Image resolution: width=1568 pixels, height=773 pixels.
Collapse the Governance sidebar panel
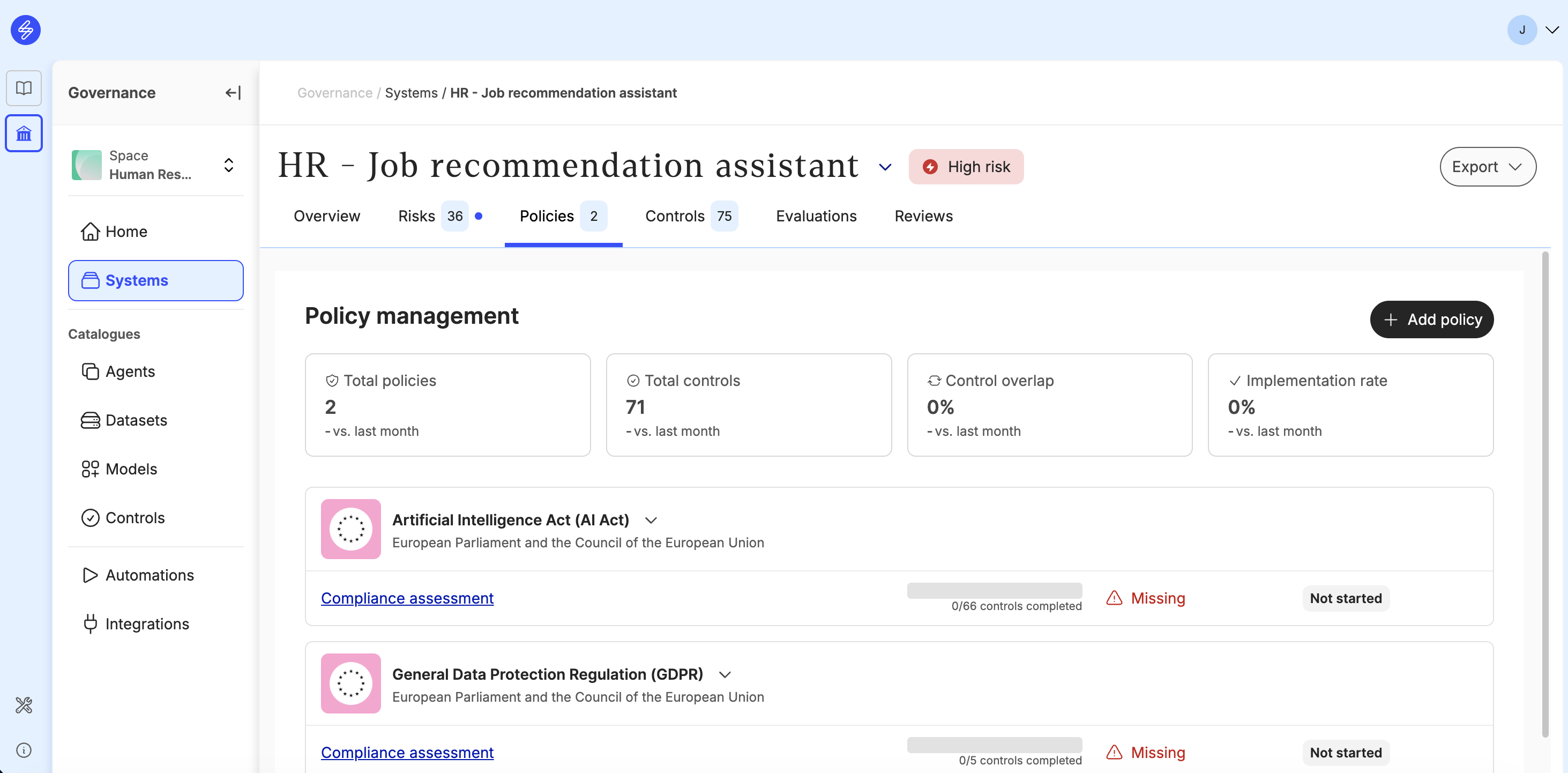point(233,93)
